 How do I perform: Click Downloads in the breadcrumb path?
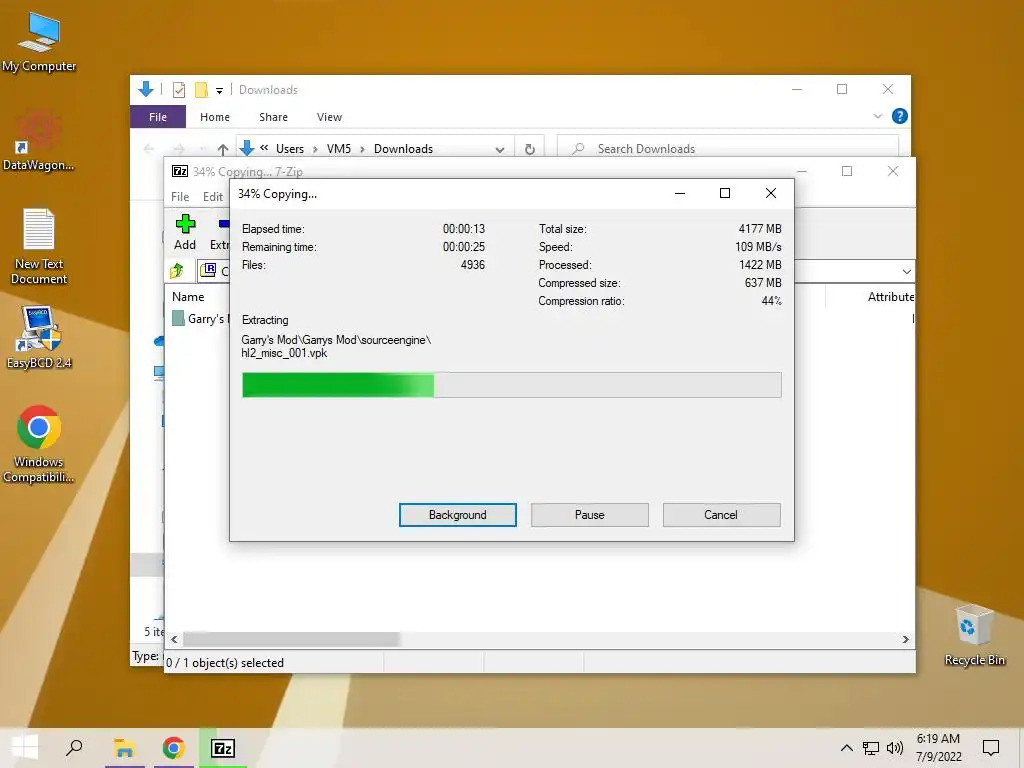click(x=403, y=149)
